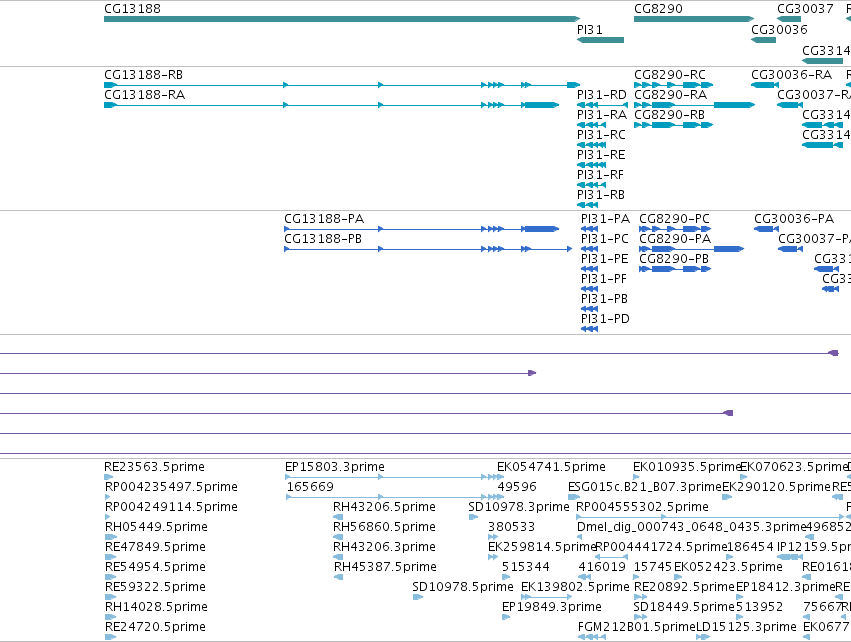Viewport: 851px width, 642px height.
Task: Click the RH56860.5prime EST label
Action: pyautogui.click(x=384, y=527)
